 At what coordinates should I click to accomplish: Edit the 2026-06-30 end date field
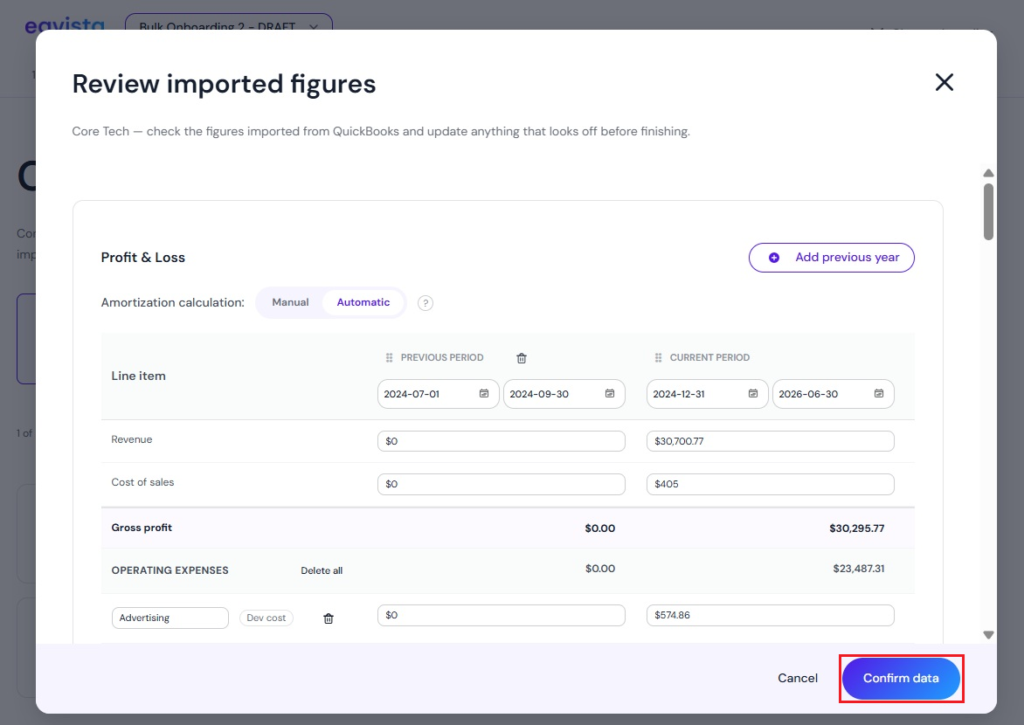833,394
